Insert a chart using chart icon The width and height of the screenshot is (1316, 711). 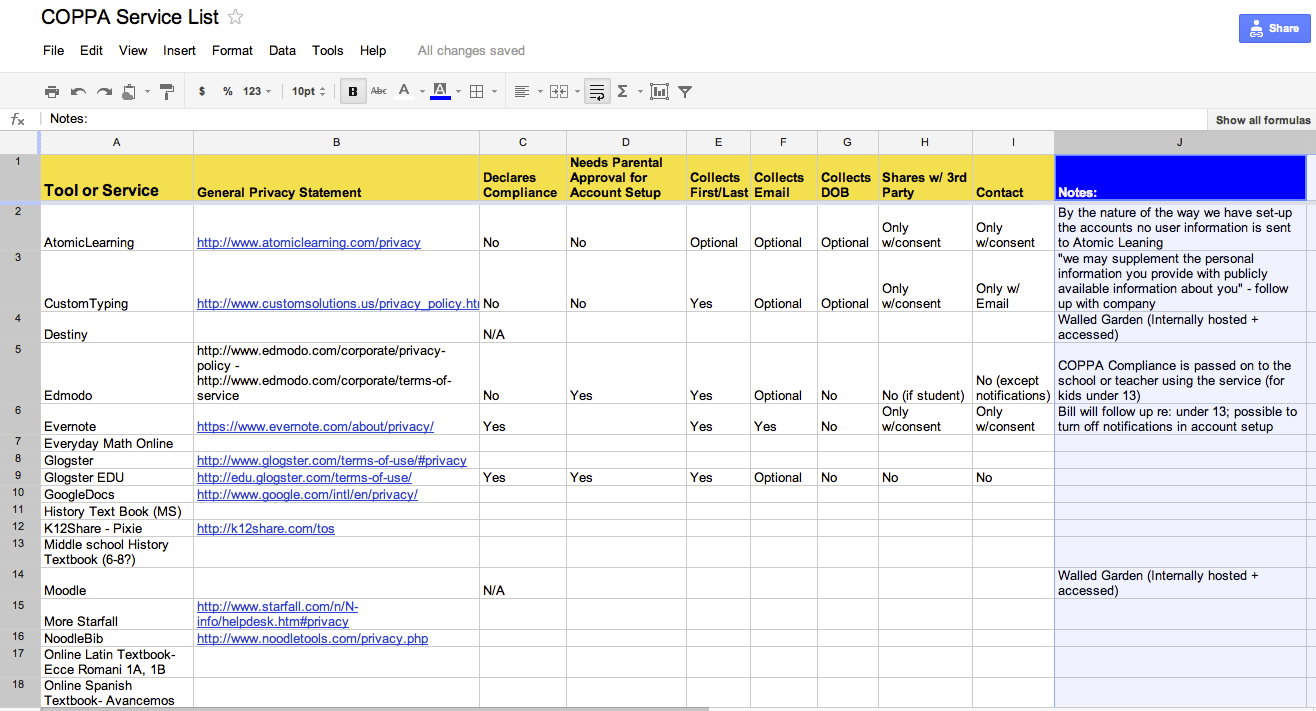659,91
